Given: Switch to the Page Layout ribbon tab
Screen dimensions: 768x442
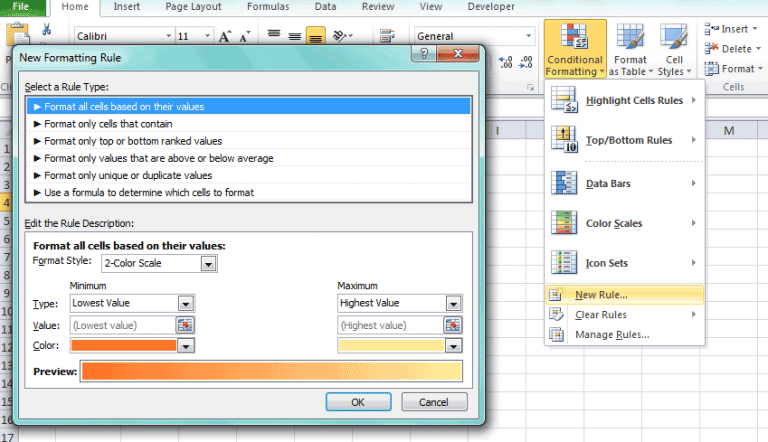Looking at the screenshot, I should [192, 7].
